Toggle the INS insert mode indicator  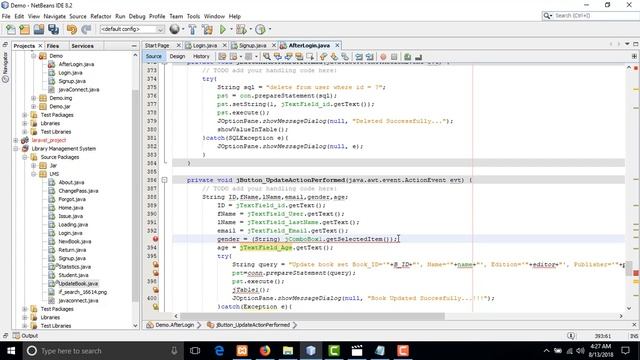(x=634, y=336)
